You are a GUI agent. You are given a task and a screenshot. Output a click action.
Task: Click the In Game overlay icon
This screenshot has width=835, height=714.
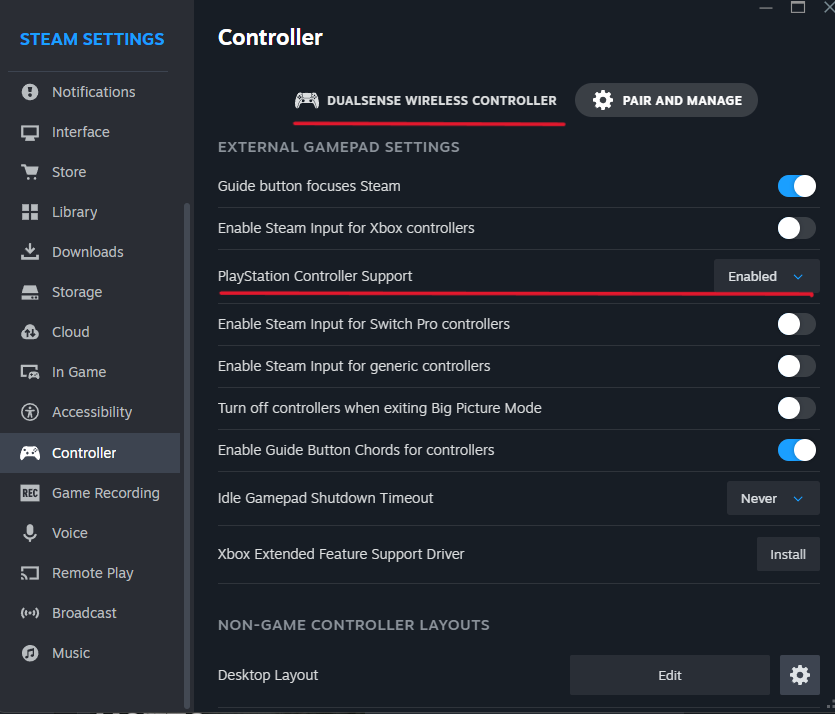click(x=30, y=372)
